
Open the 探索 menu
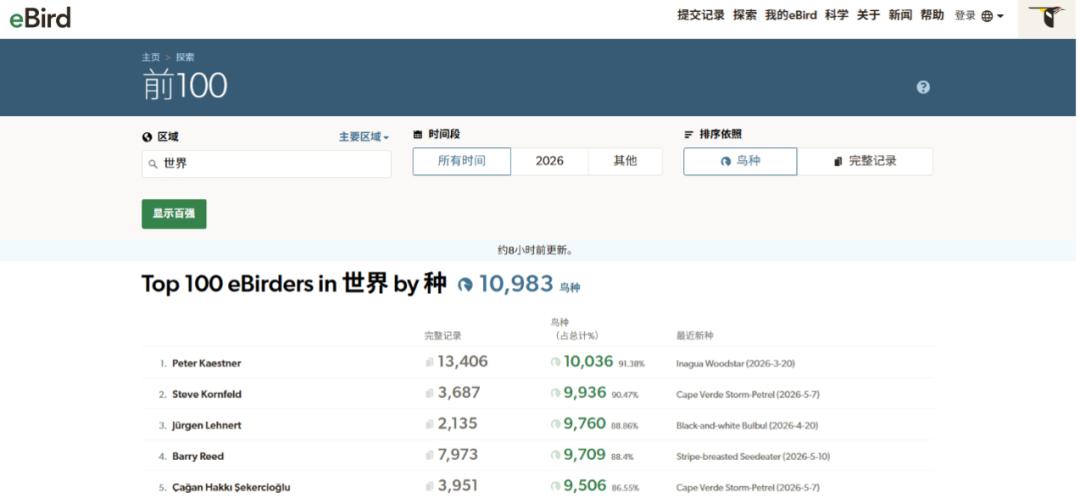(x=745, y=15)
